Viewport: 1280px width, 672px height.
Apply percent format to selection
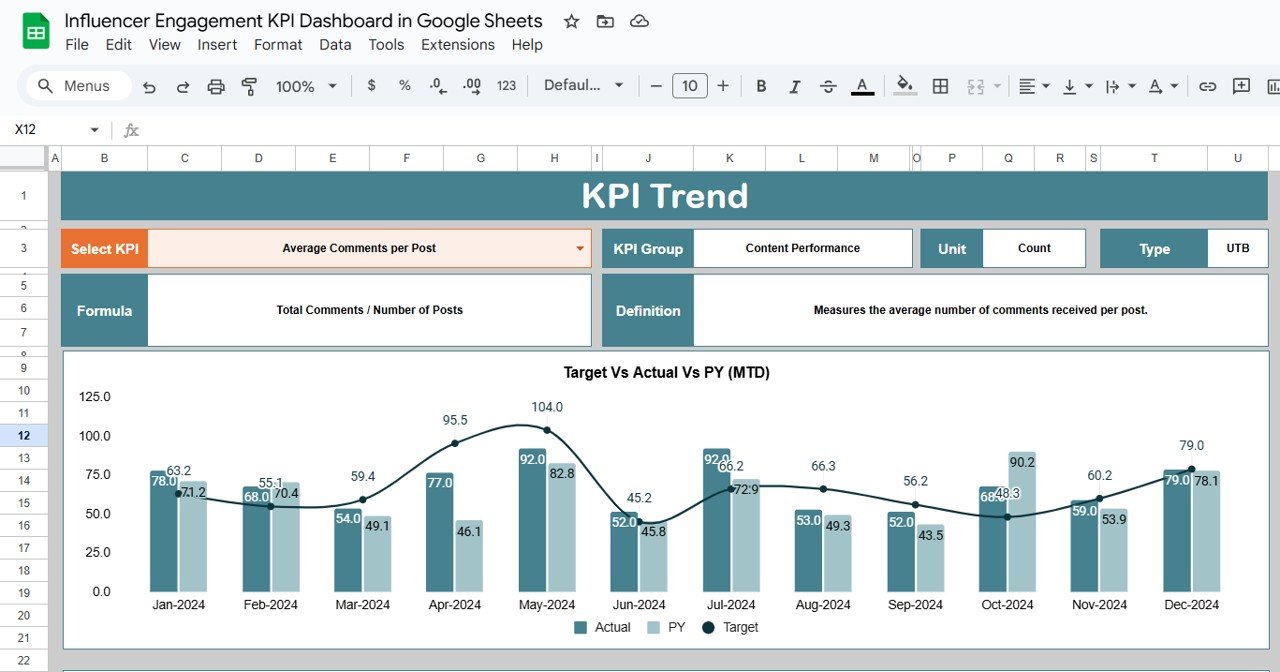click(404, 86)
